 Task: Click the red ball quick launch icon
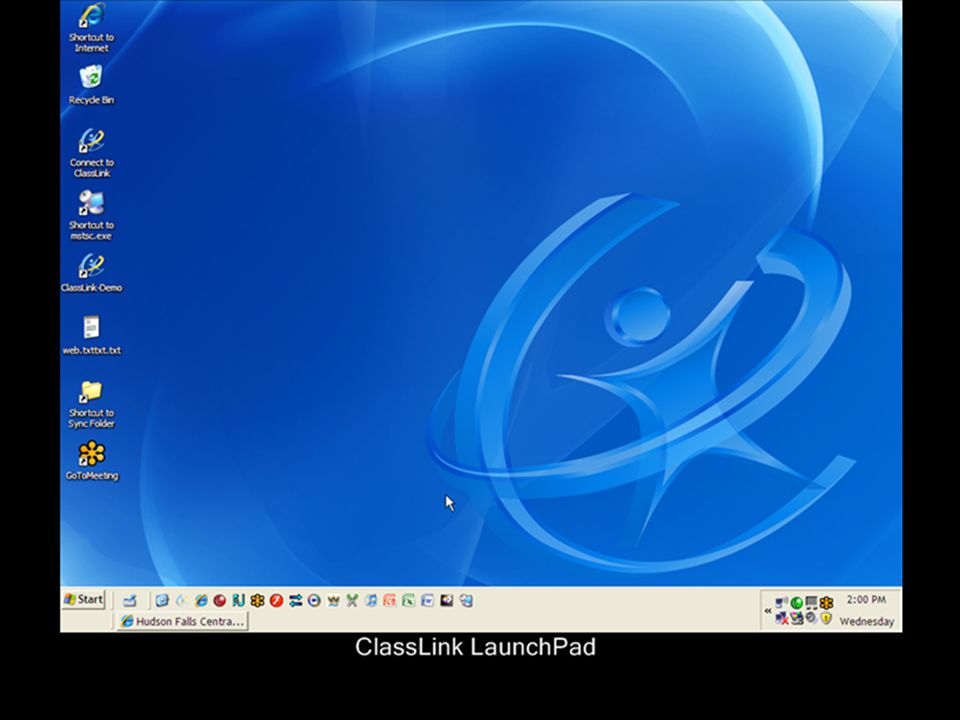click(220, 601)
